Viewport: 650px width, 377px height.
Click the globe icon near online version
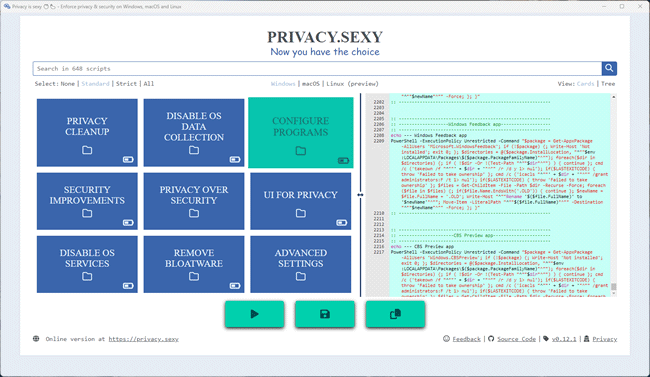pyautogui.click(x=36, y=339)
